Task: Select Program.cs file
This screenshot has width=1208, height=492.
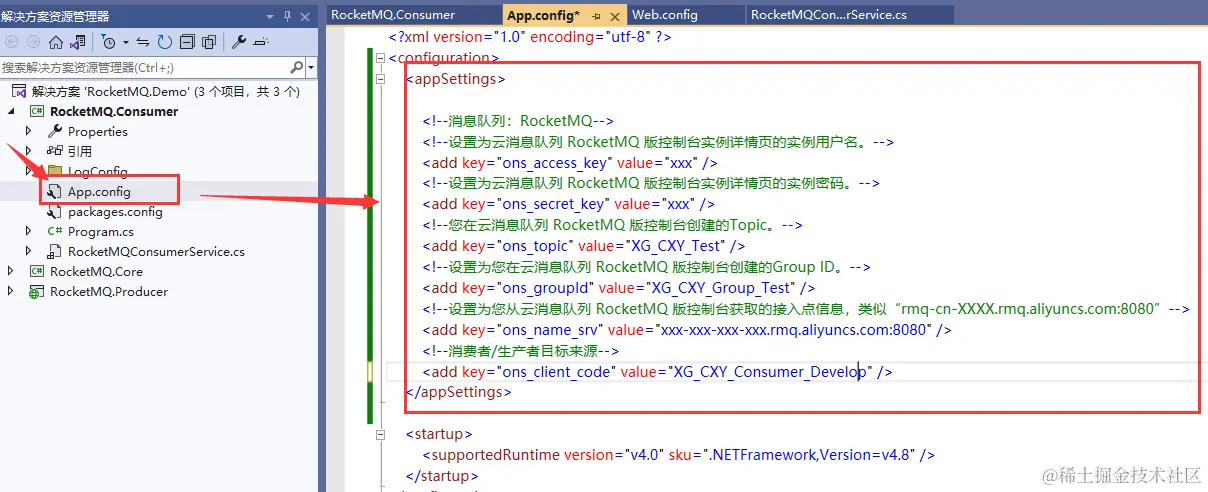Action: click(100, 231)
